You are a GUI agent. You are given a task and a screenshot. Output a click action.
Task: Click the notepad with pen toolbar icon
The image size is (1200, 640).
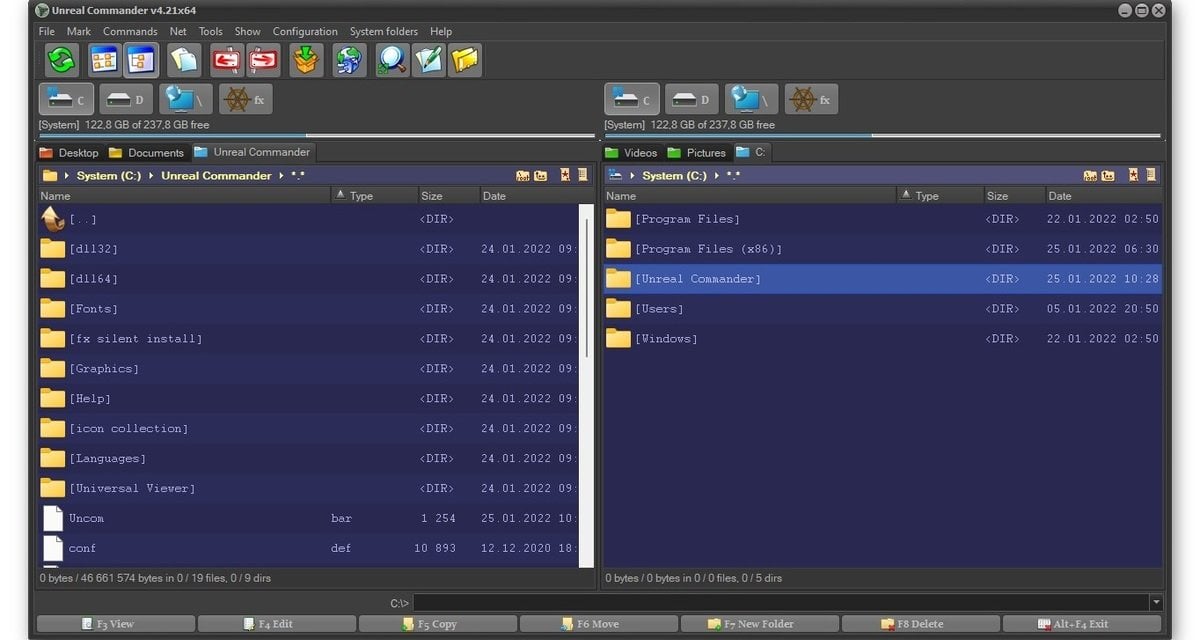pos(428,60)
